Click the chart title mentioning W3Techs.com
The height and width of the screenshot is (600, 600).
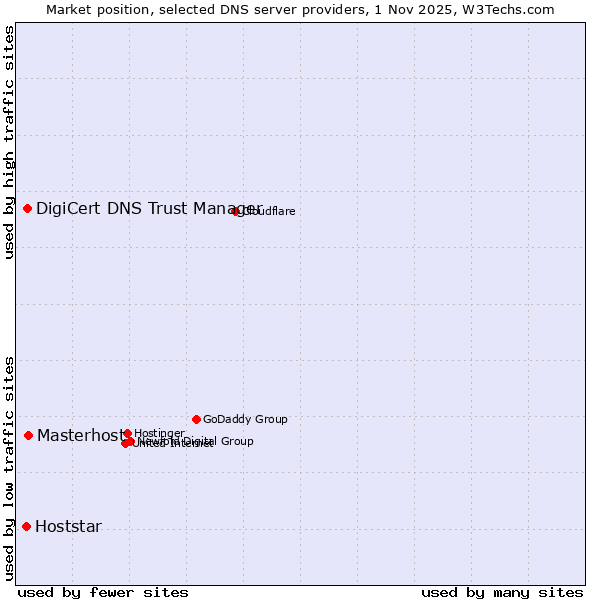click(x=300, y=10)
